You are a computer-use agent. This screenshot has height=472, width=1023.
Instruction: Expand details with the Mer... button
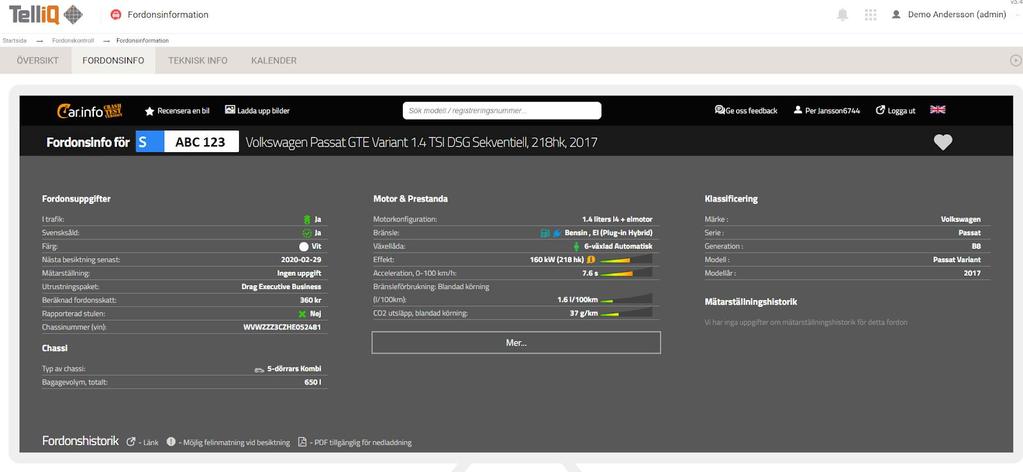tap(516, 343)
